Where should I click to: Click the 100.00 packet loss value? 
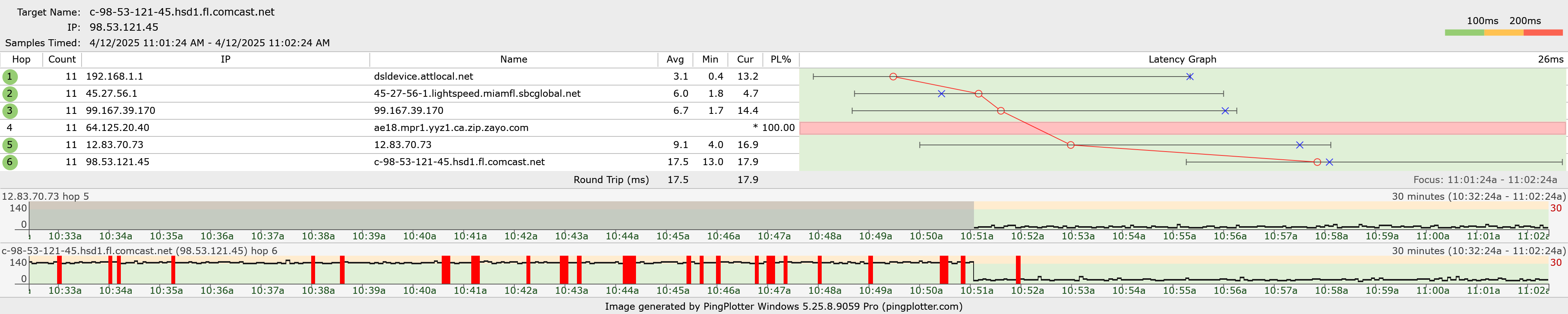tap(779, 128)
